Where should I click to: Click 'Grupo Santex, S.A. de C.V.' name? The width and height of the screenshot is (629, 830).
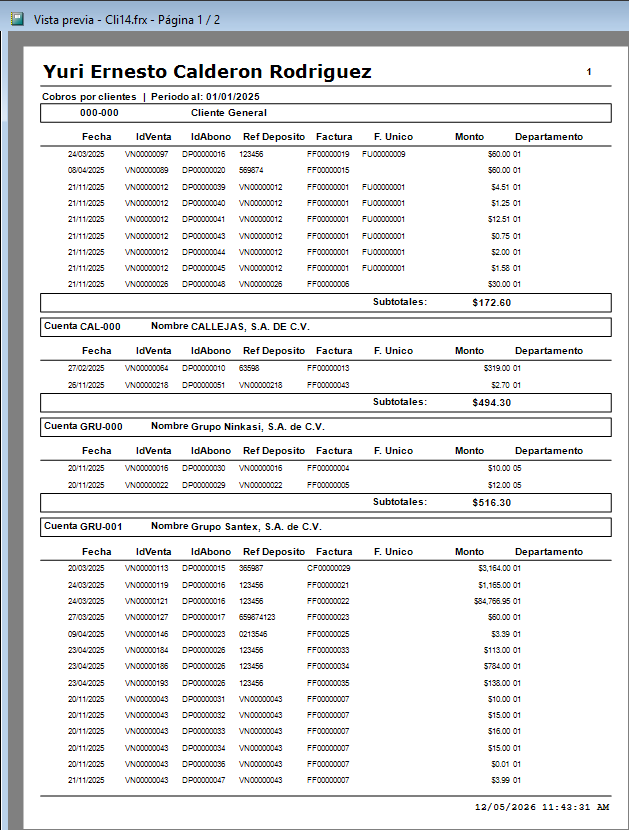click(256, 527)
